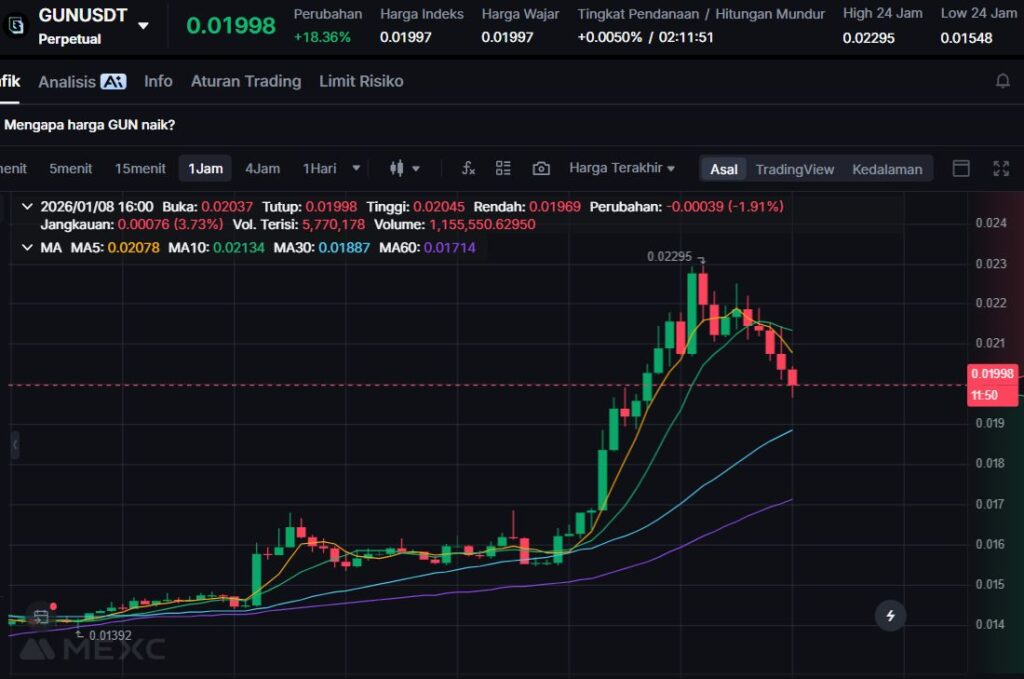Click 'Mengapa harga GUN naik?' link

point(90,125)
